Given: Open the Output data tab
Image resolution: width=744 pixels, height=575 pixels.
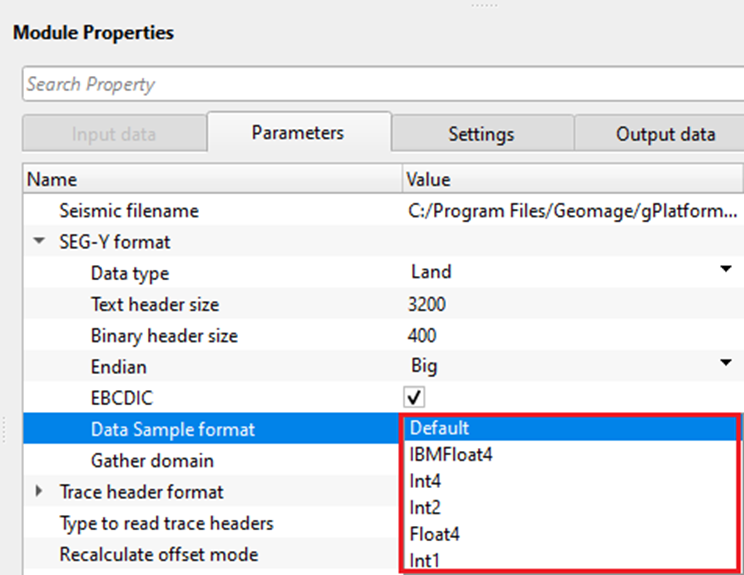Looking at the screenshot, I should pos(665,134).
